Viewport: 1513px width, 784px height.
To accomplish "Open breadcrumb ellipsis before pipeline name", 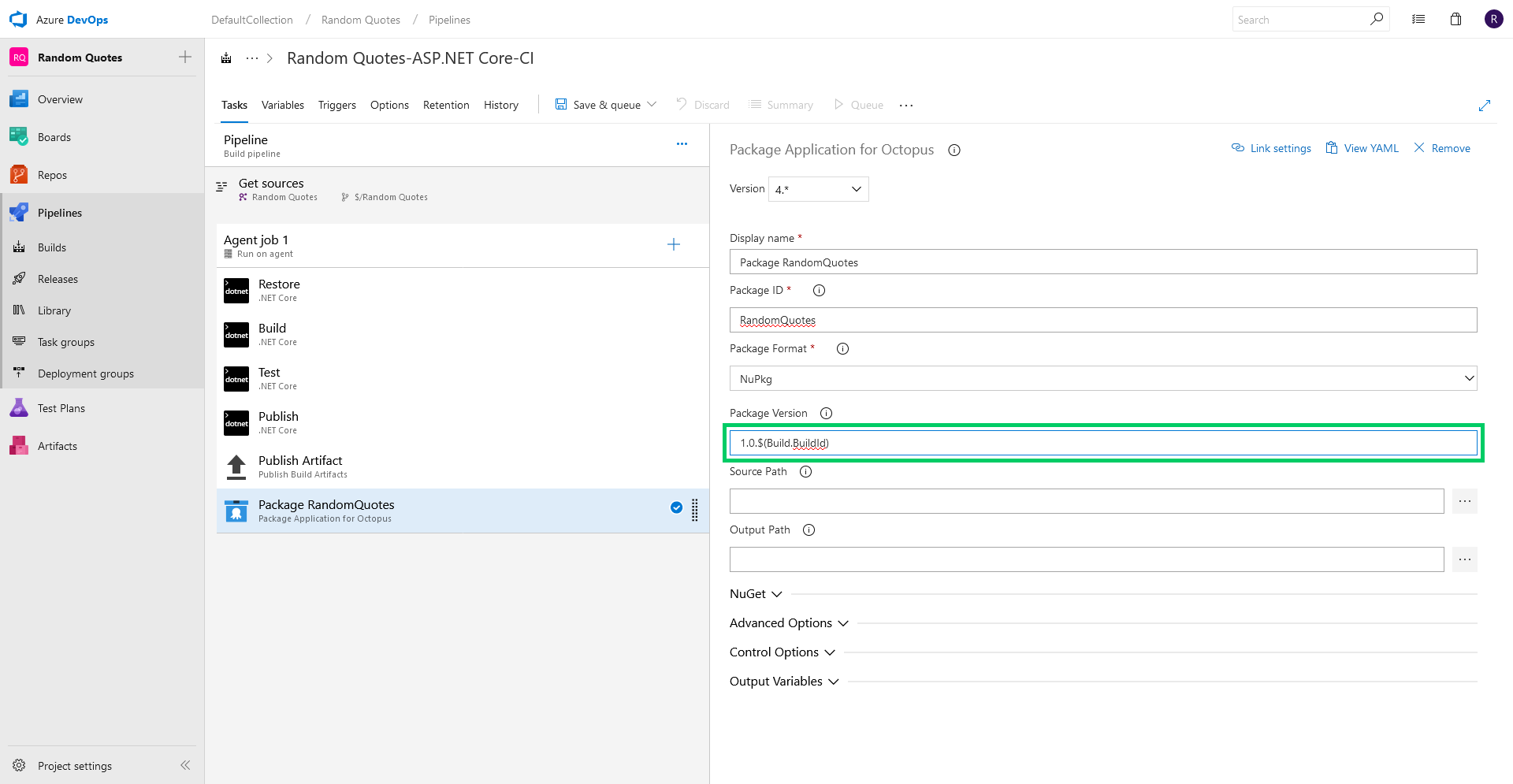I will 252,58.
